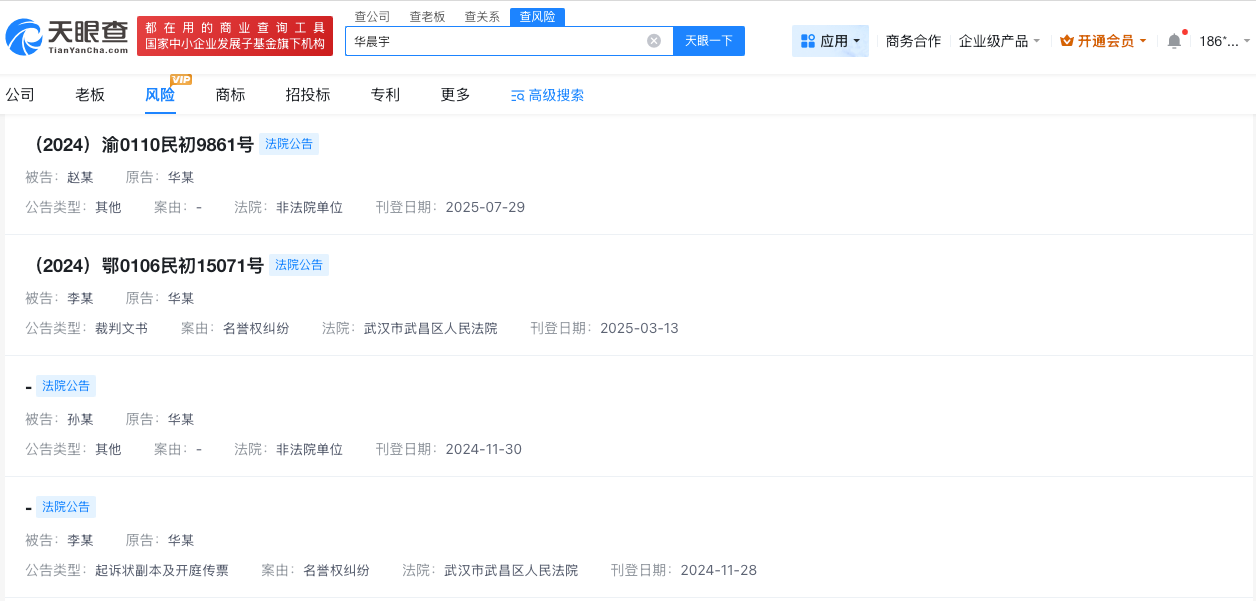Screen dimensions: 1256x601
Task: Select the 招投标 results tab
Action: click(308, 95)
